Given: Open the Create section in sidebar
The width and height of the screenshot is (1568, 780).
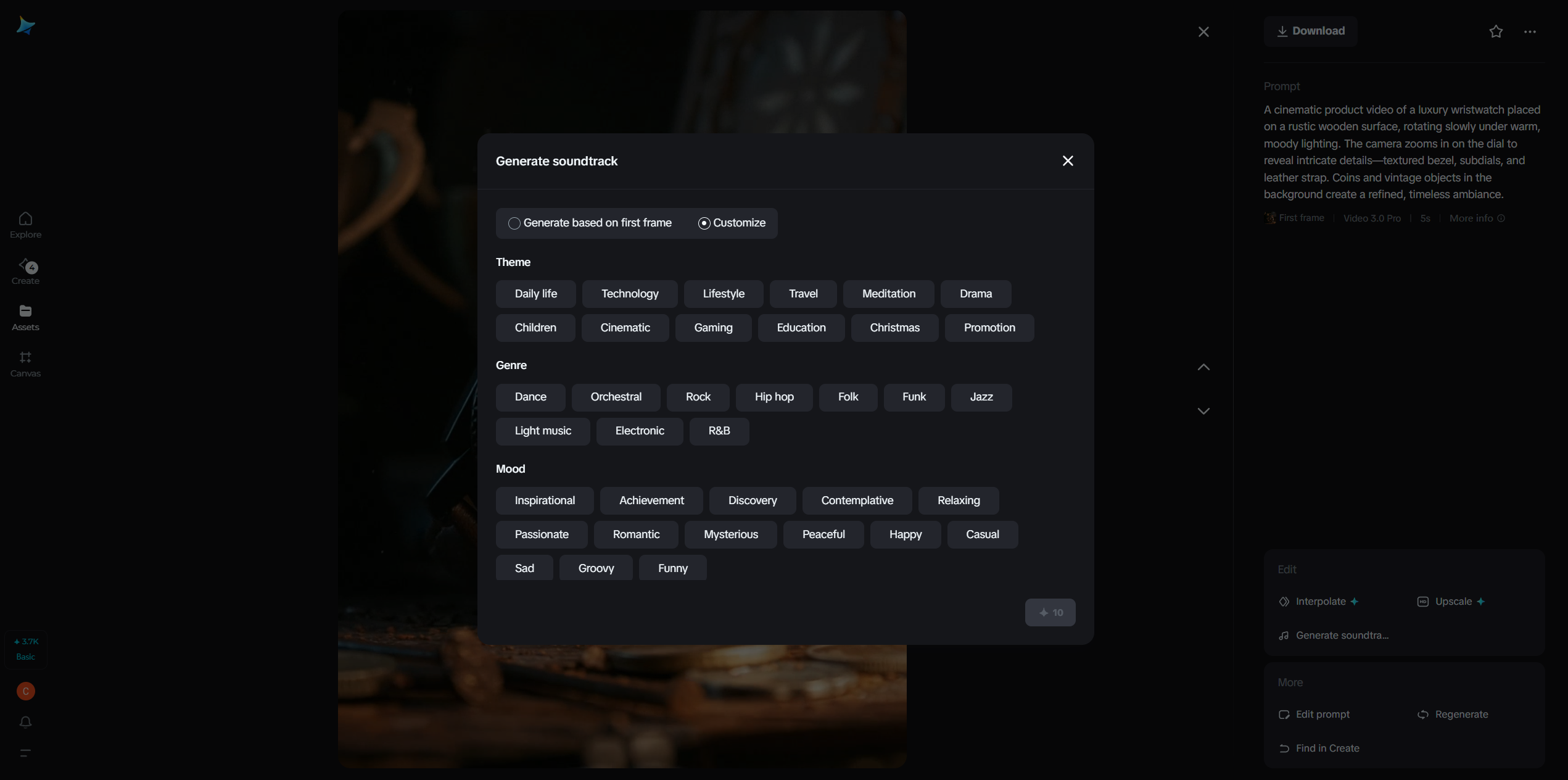Looking at the screenshot, I should pyautogui.click(x=25, y=272).
